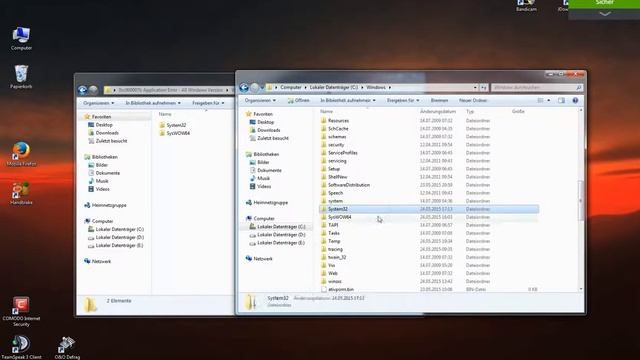Open the Computer desktop icon

pos(21,39)
